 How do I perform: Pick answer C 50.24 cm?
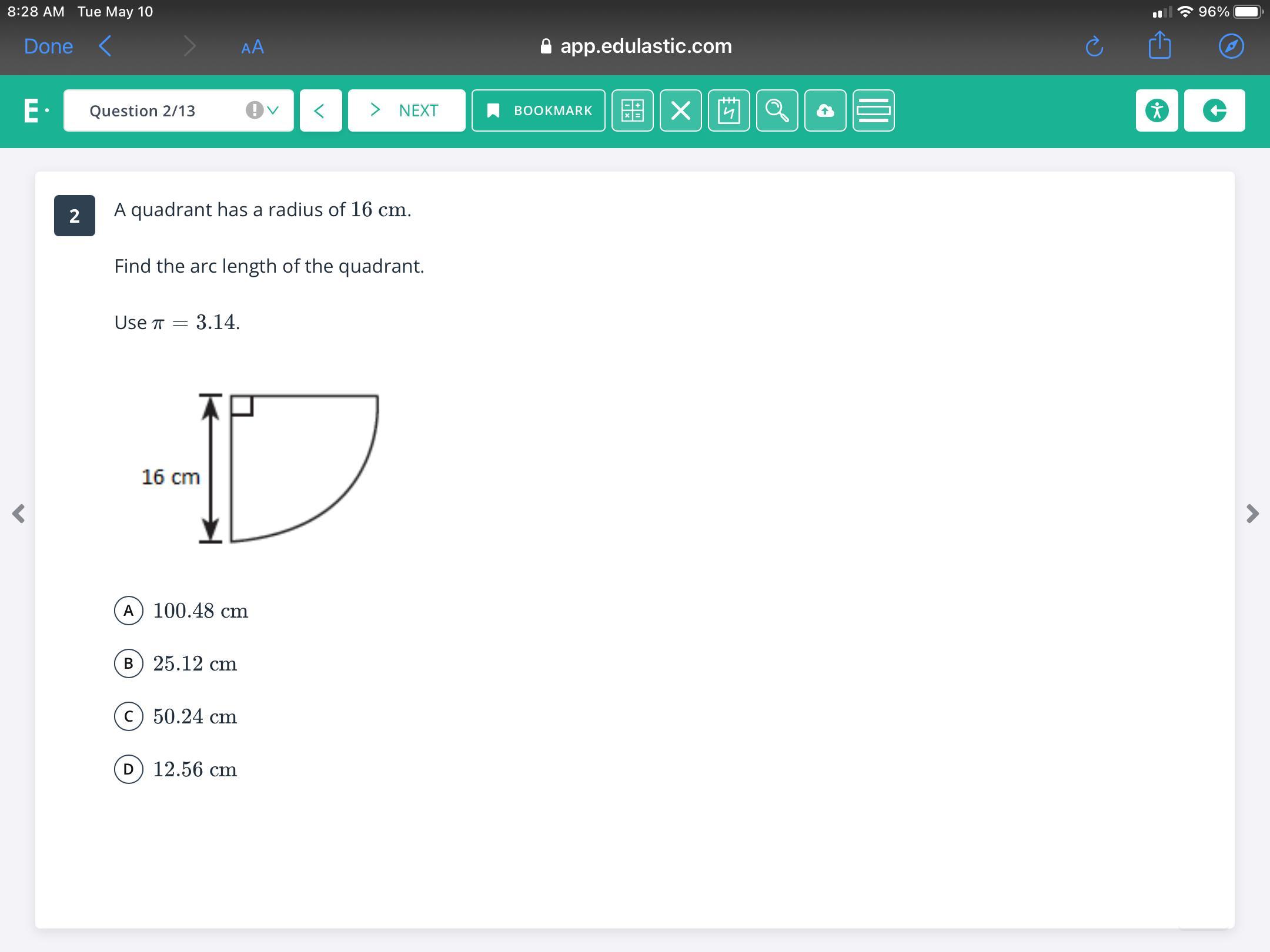(129, 716)
